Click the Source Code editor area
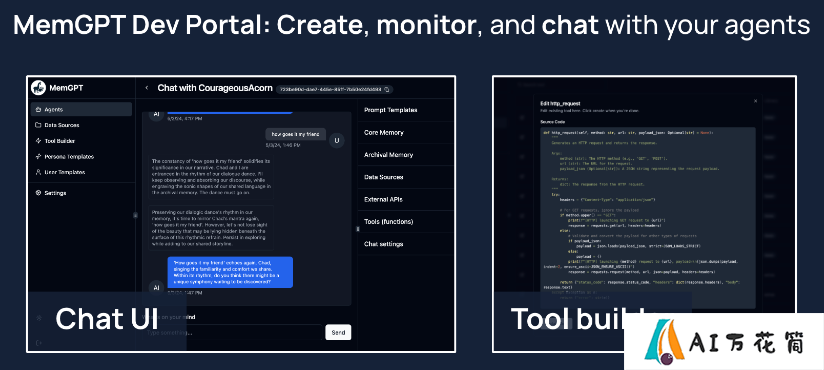 pos(648,218)
